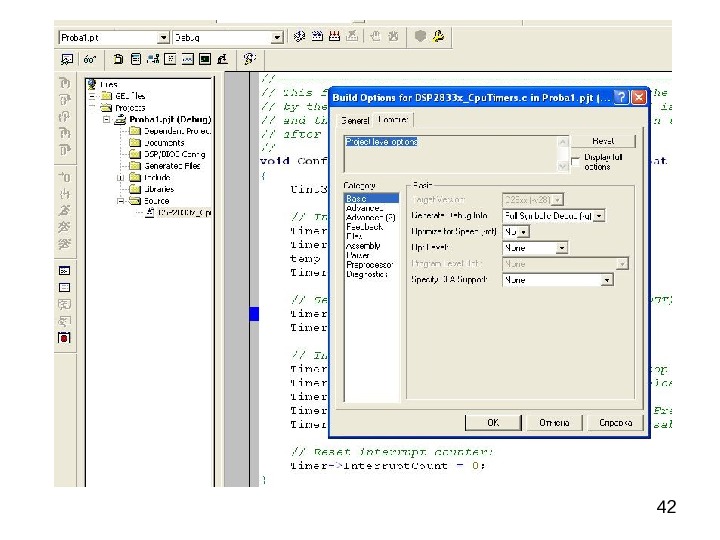Click the incremental build icon in the toolbar
This screenshot has height=540, width=720.
[317, 37]
